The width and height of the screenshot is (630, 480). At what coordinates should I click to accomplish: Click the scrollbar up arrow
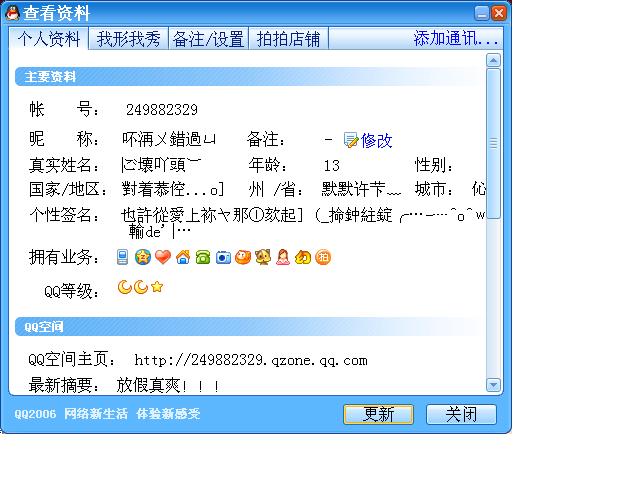[x=493, y=60]
